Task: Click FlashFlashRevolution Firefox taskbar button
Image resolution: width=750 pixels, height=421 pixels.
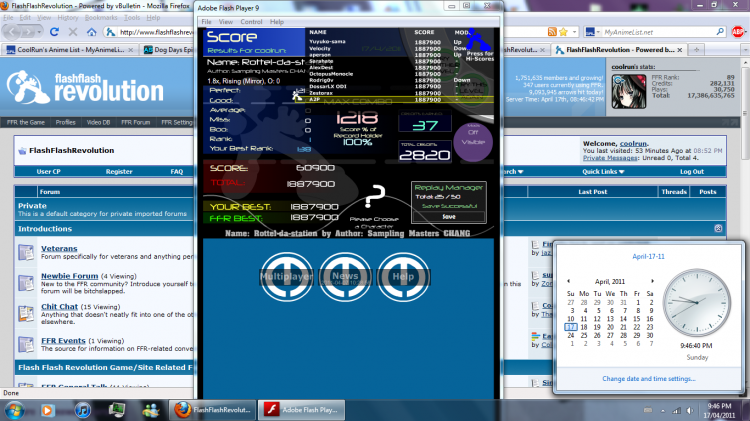Action: click(212, 410)
